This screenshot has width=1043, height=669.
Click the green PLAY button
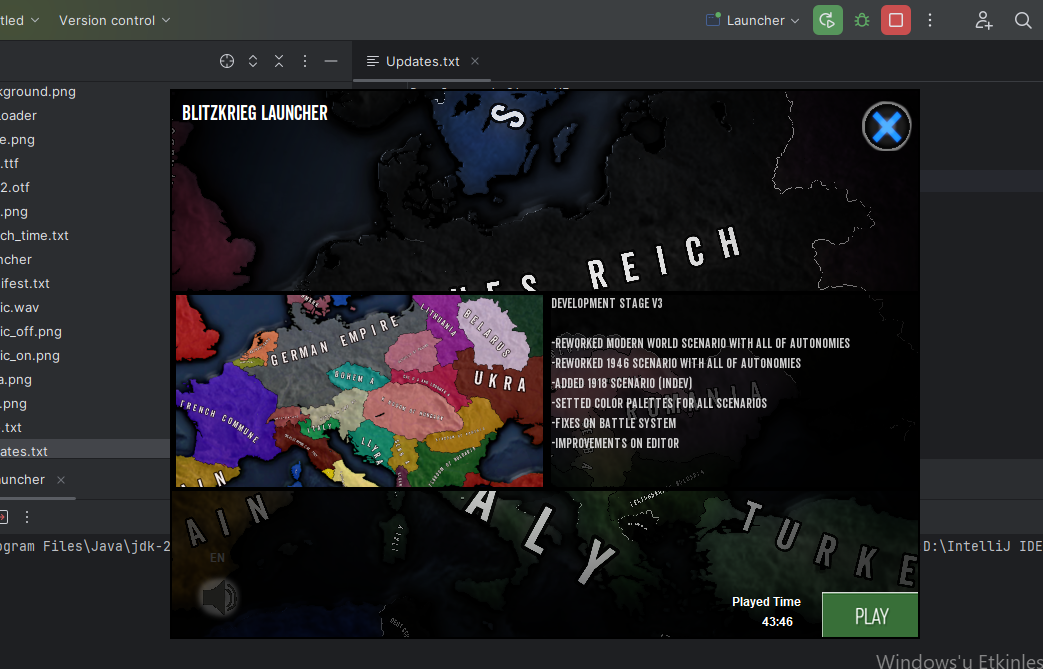pyautogui.click(x=870, y=615)
